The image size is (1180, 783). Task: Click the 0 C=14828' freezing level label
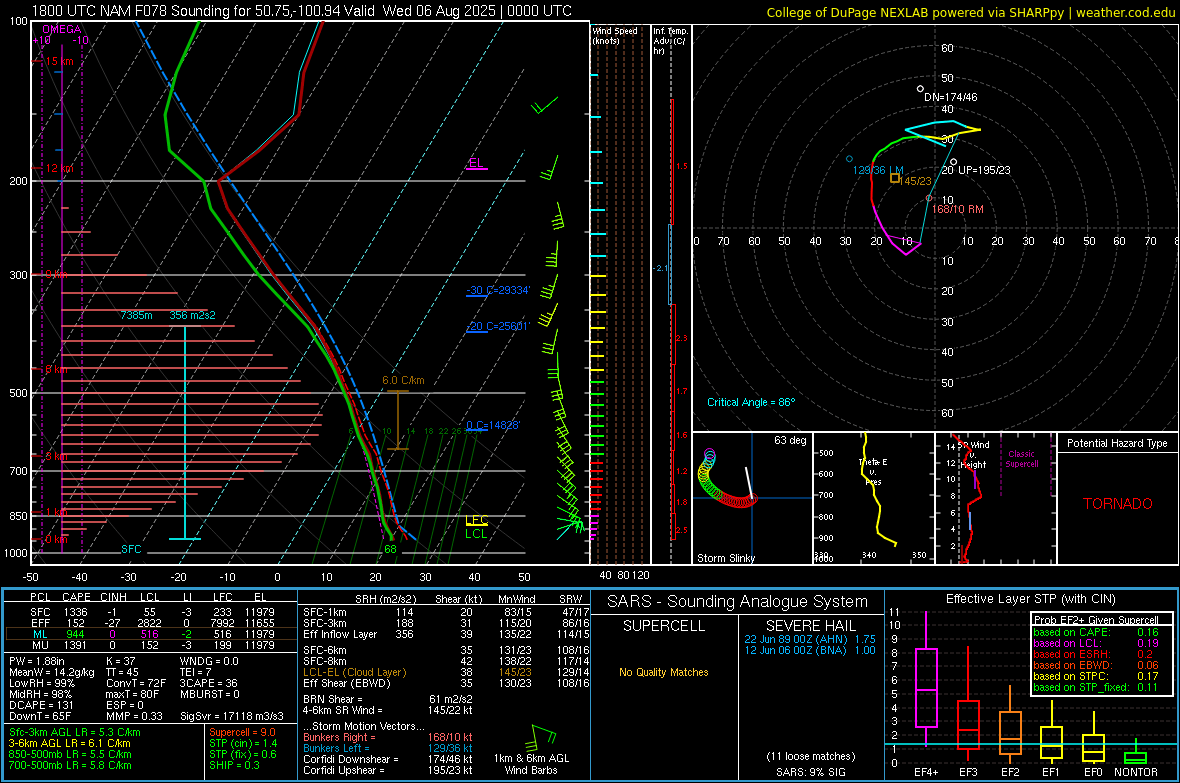click(493, 425)
